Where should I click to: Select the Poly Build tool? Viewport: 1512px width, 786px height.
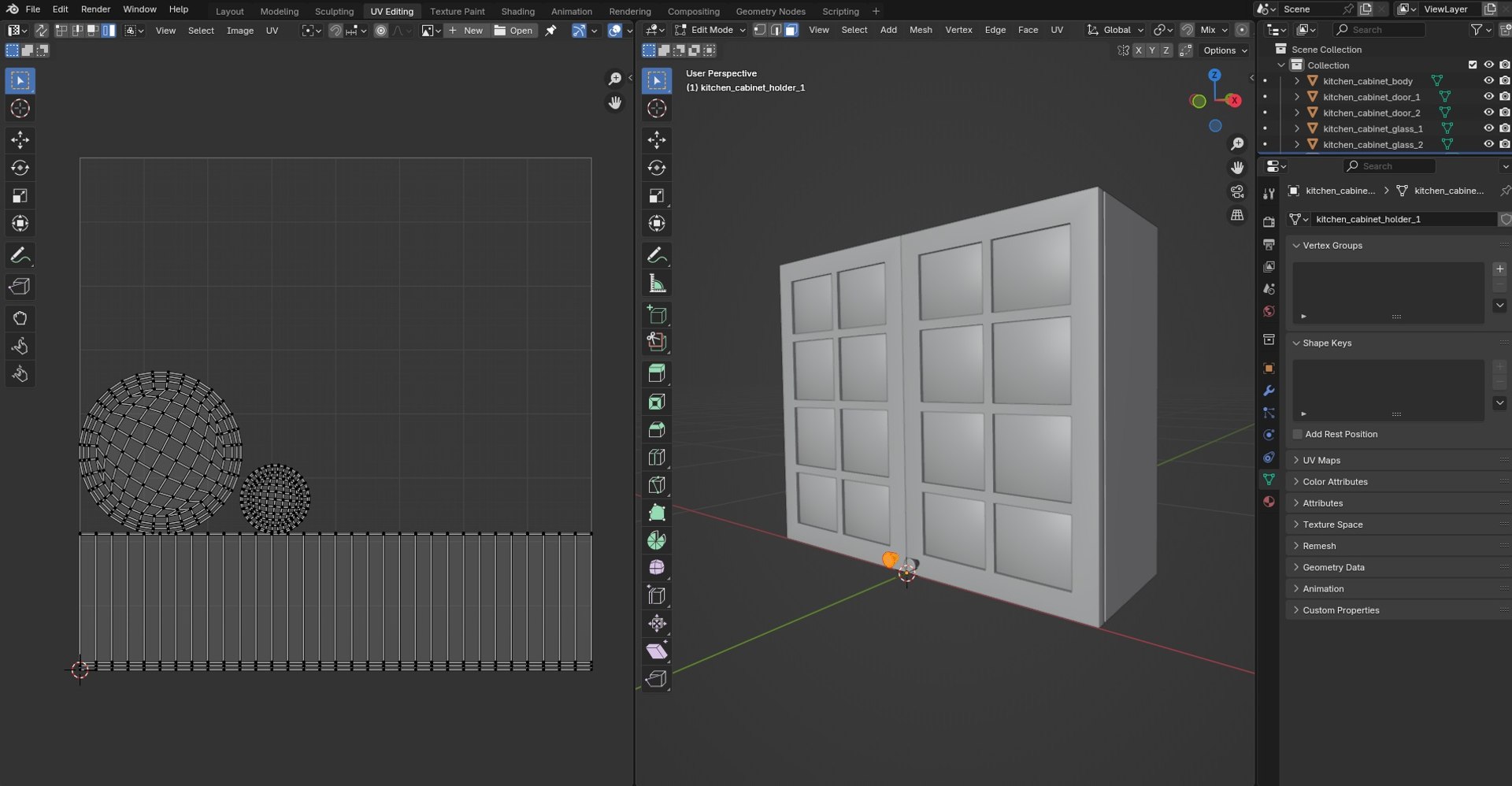click(x=657, y=513)
